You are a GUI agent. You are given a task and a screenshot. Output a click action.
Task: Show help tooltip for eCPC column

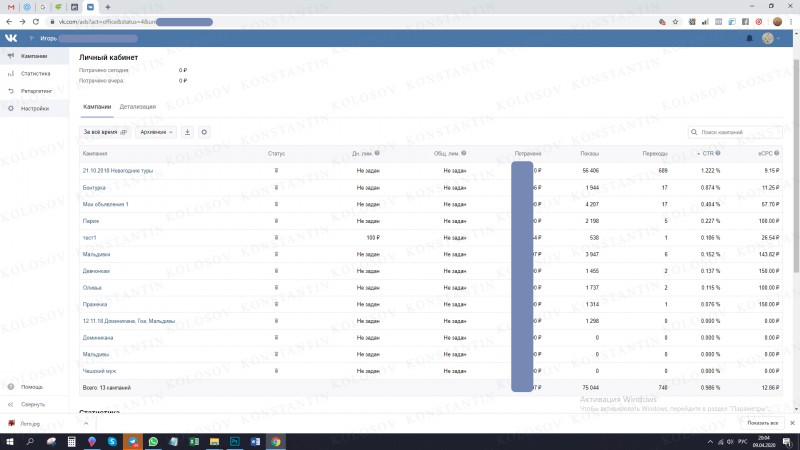pos(777,153)
